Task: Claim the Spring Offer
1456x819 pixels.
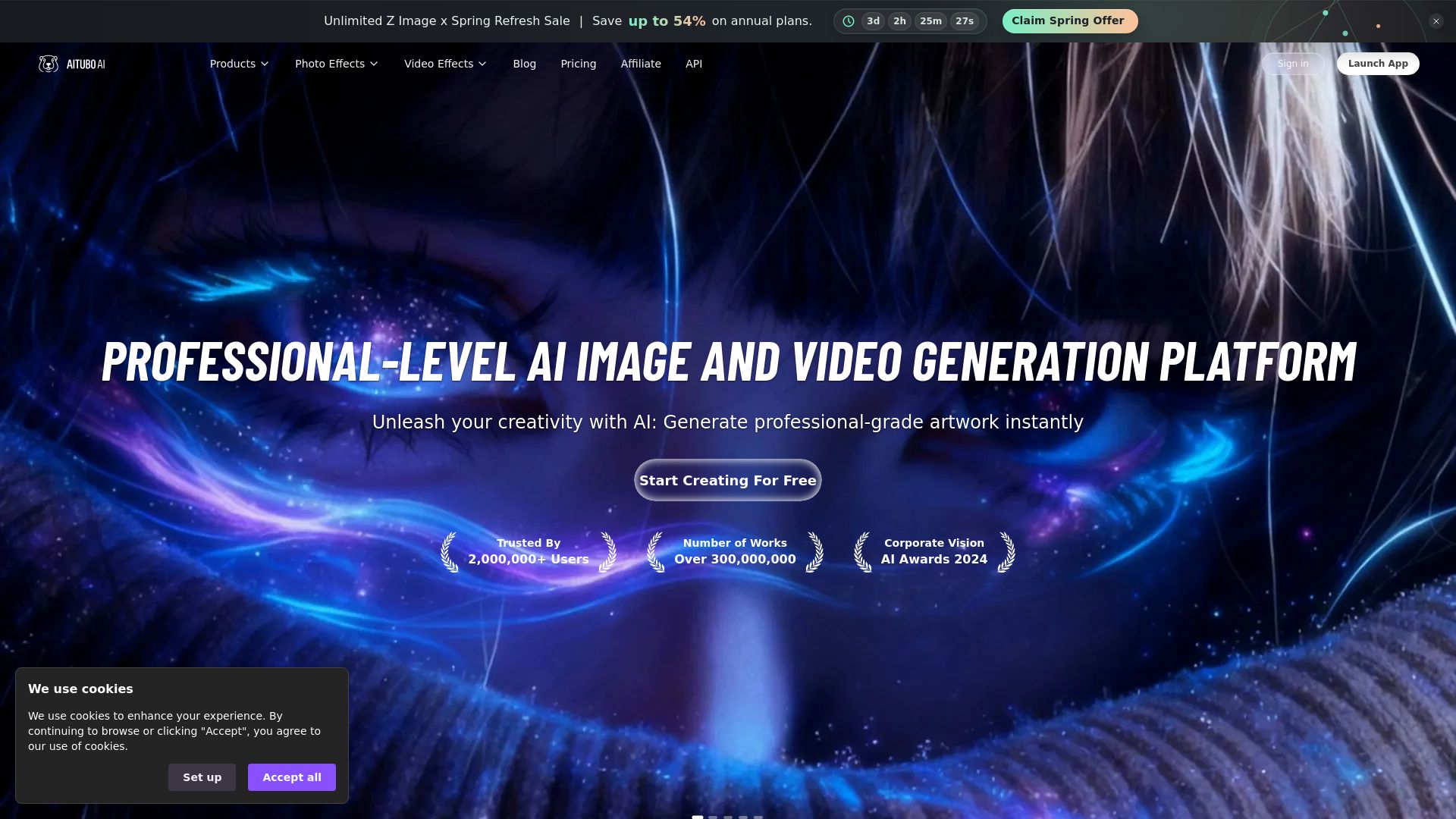Action: 1069,21
